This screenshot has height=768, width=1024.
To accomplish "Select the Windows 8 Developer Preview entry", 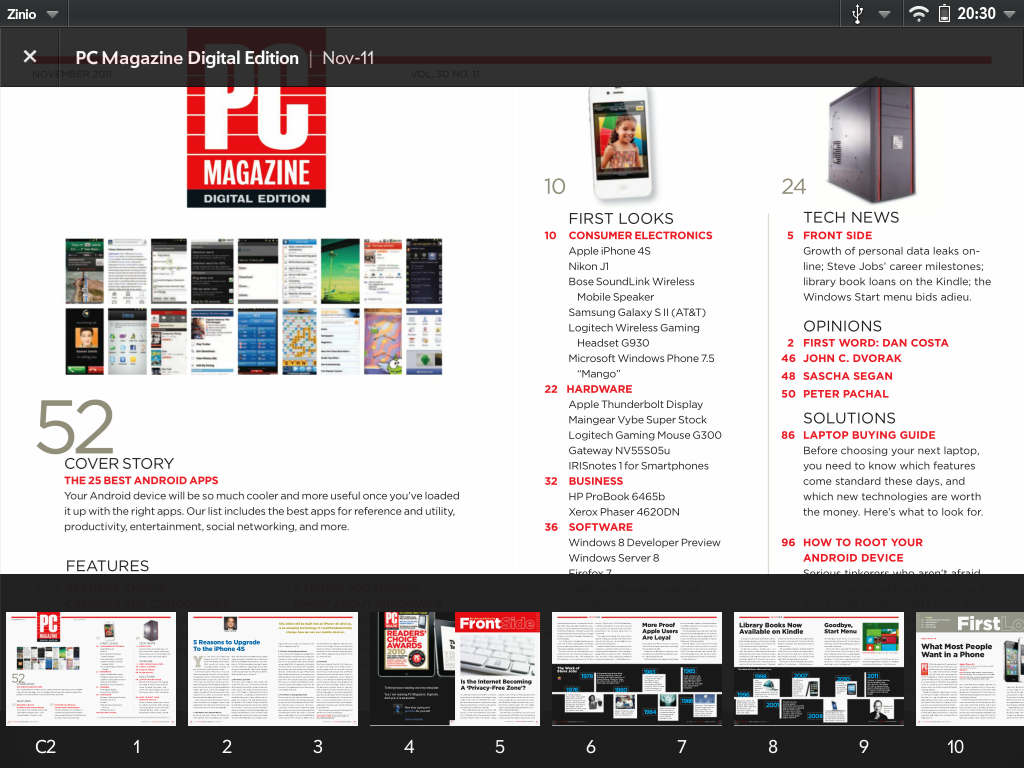I will coord(644,543).
